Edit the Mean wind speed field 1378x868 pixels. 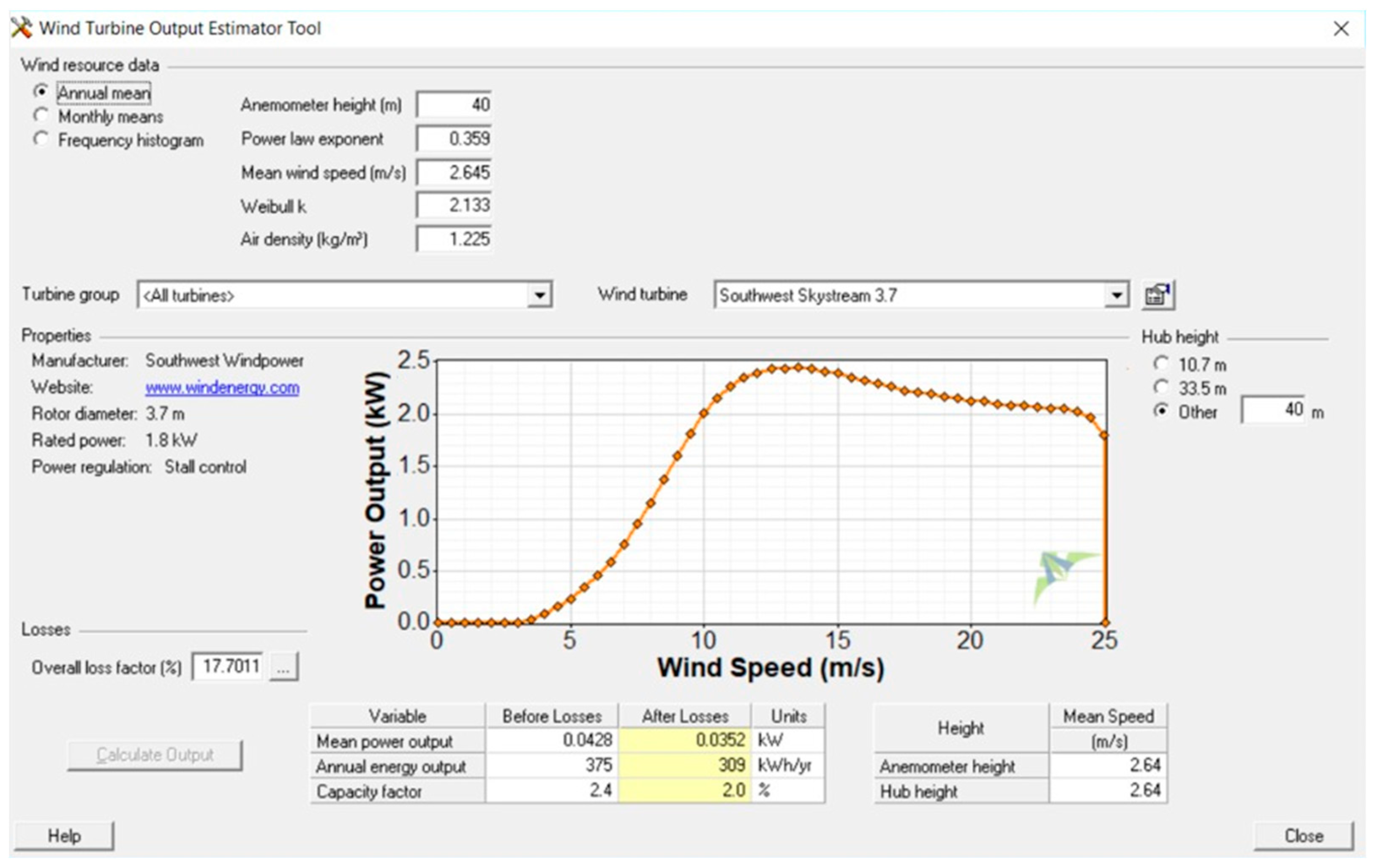[x=454, y=172]
